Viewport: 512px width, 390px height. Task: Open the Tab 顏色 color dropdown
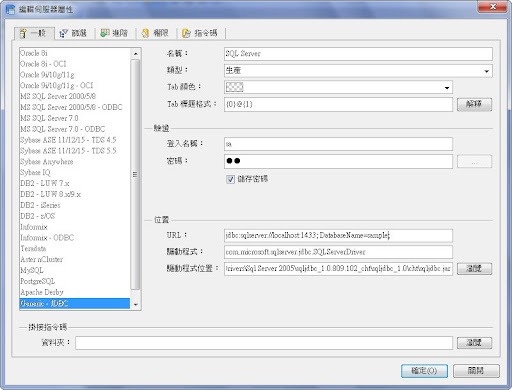point(447,88)
